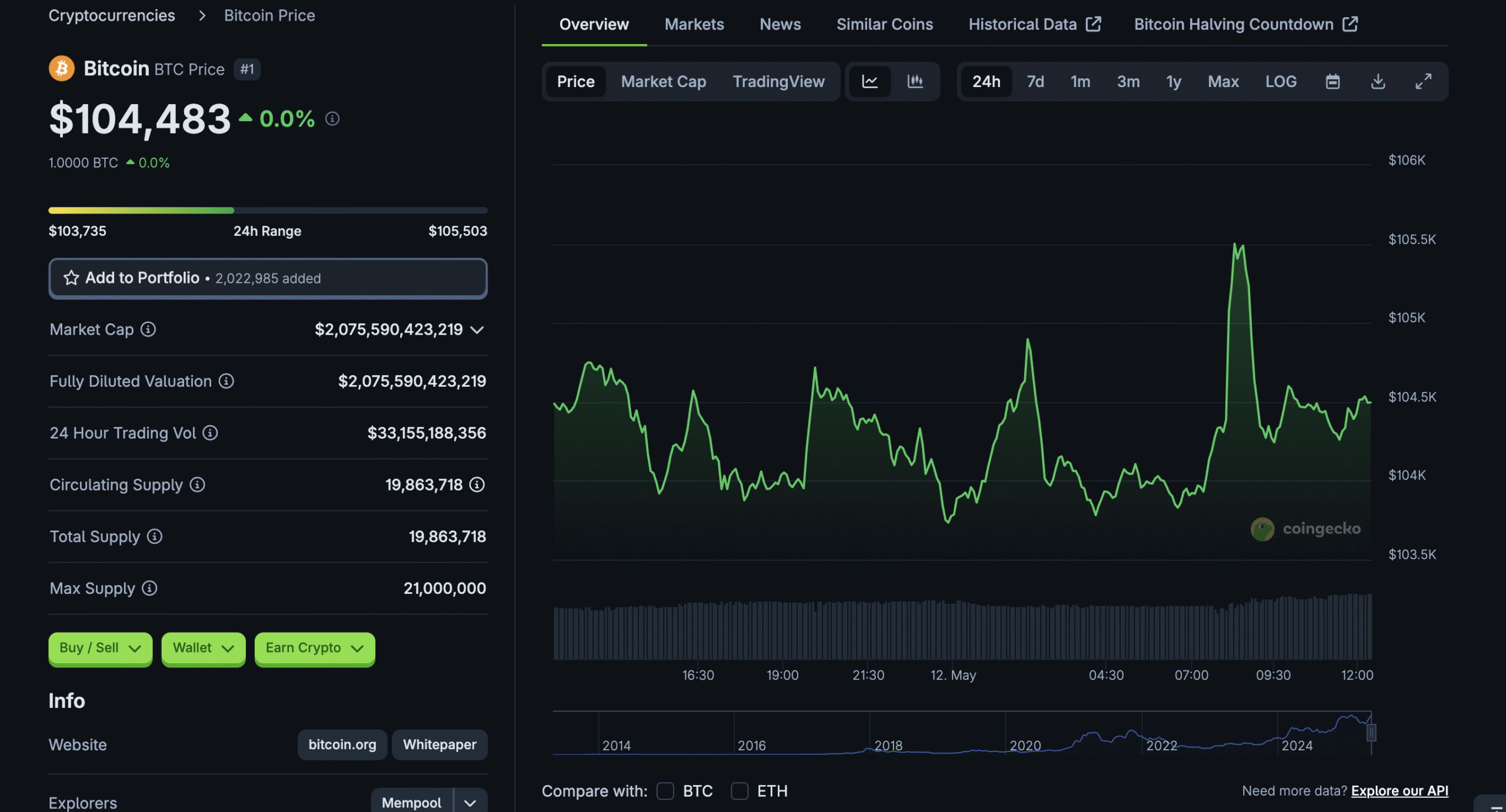The image size is (1506, 812).
Task: Select the line chart view icon
Action: (x=869, y=81)
